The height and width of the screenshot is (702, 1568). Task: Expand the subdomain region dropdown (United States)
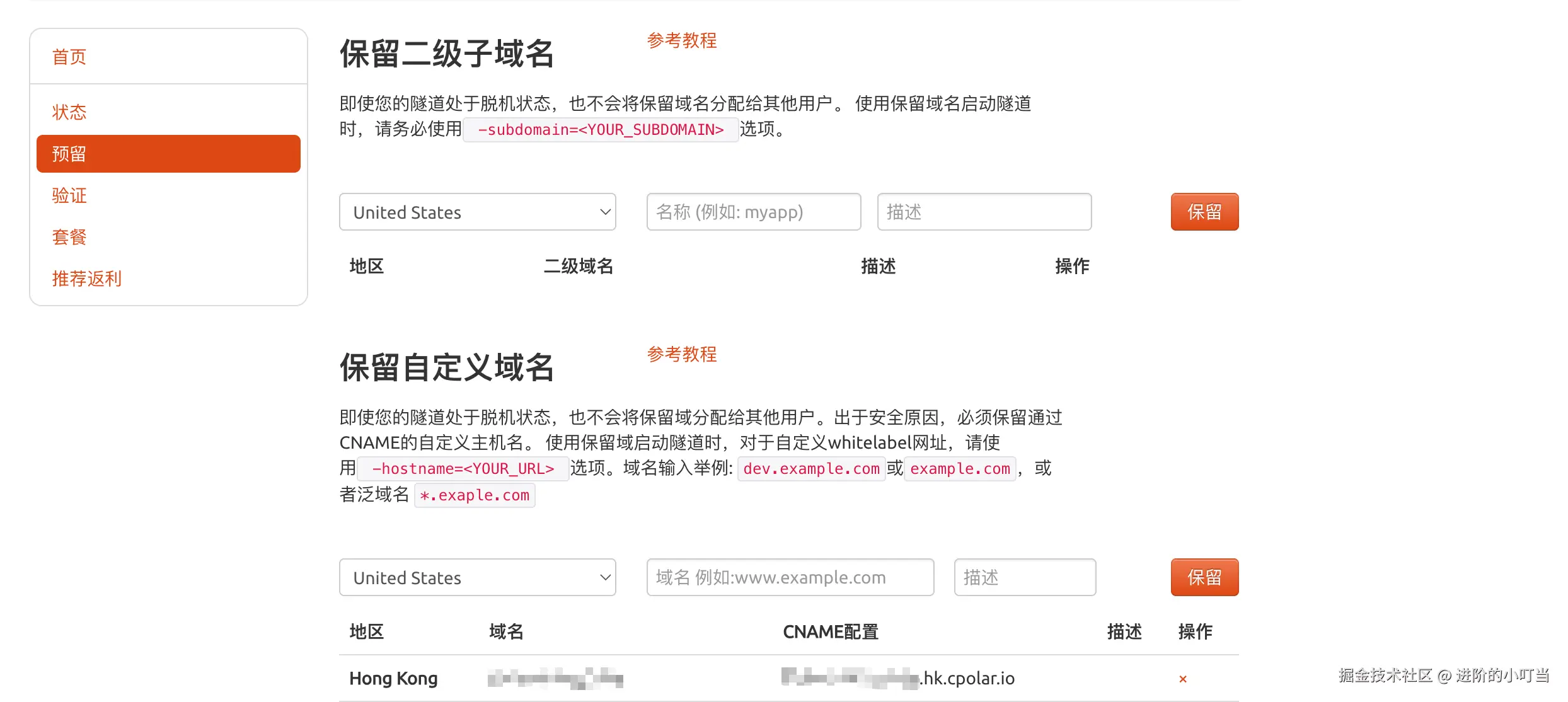point(477,212)
